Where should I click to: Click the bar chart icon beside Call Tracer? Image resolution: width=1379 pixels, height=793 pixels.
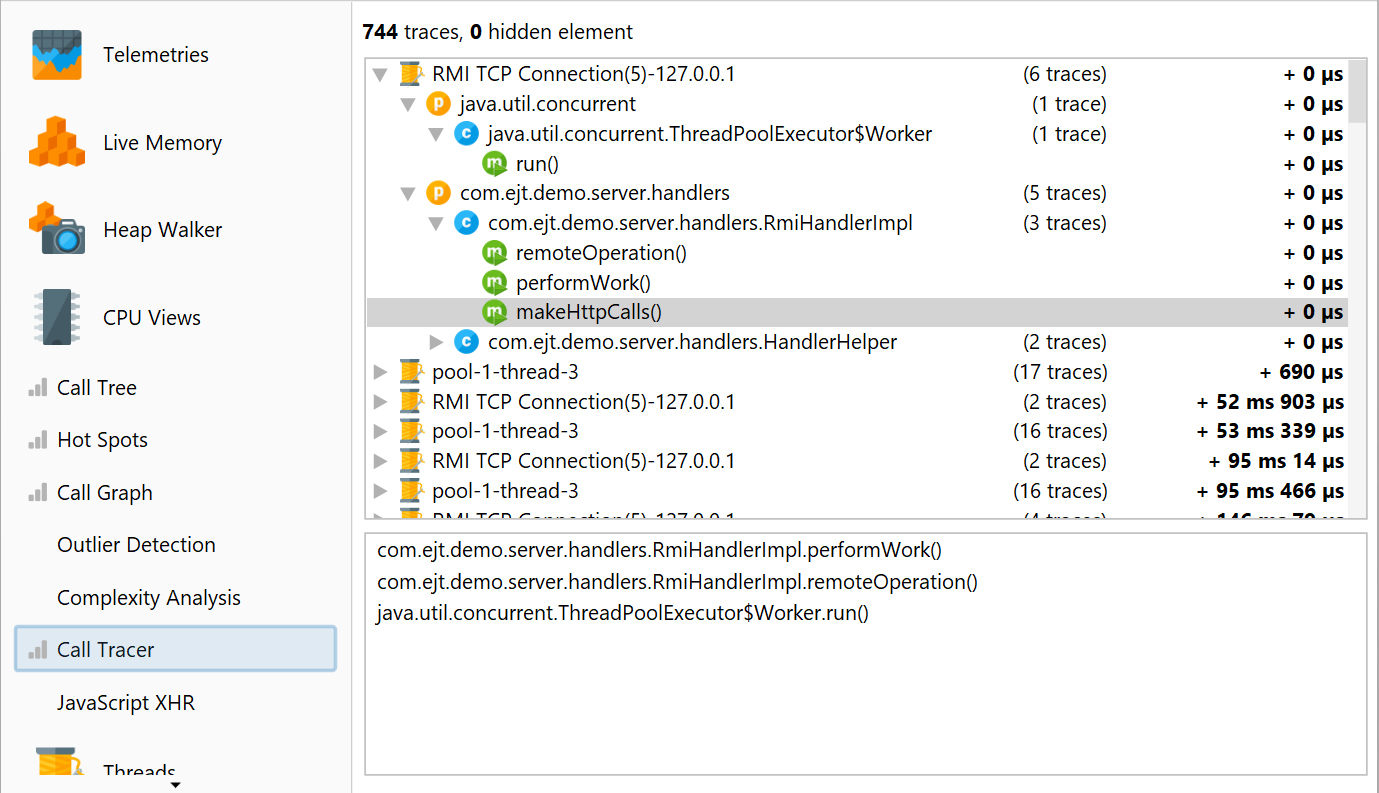pos(38,649)
